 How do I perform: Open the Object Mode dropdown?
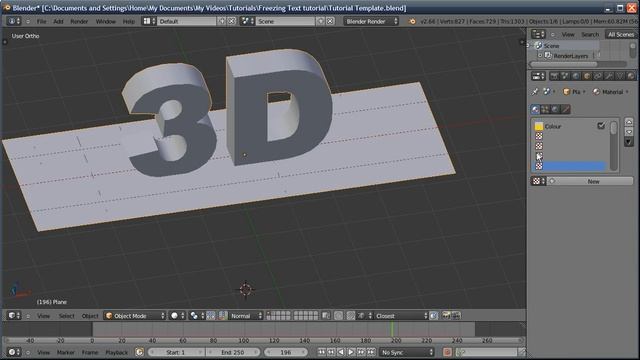tap(135, 316)
